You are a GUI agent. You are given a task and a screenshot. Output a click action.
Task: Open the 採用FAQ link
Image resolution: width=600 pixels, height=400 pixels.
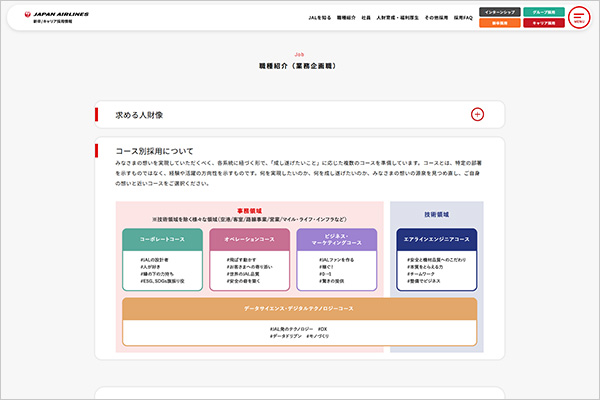pos(465,18)
